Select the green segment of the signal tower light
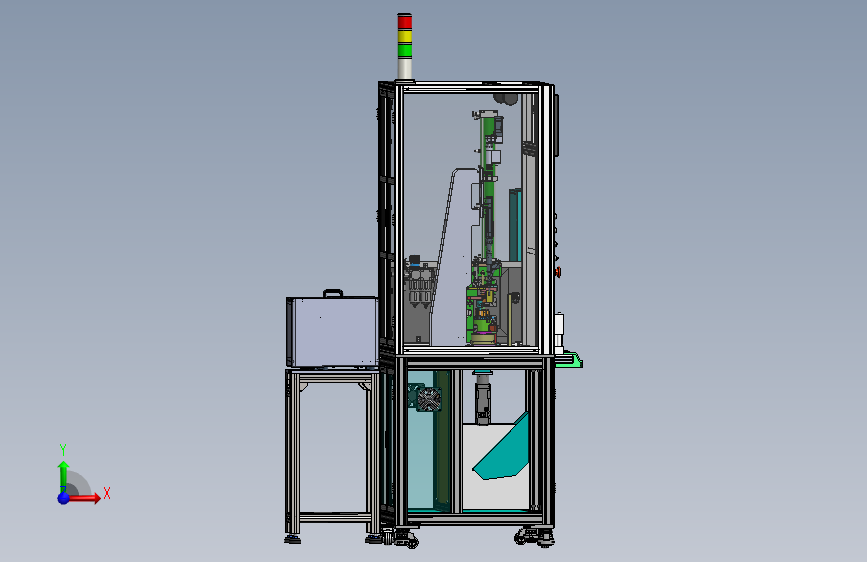 pyautogui.click(x=405, y=50)
